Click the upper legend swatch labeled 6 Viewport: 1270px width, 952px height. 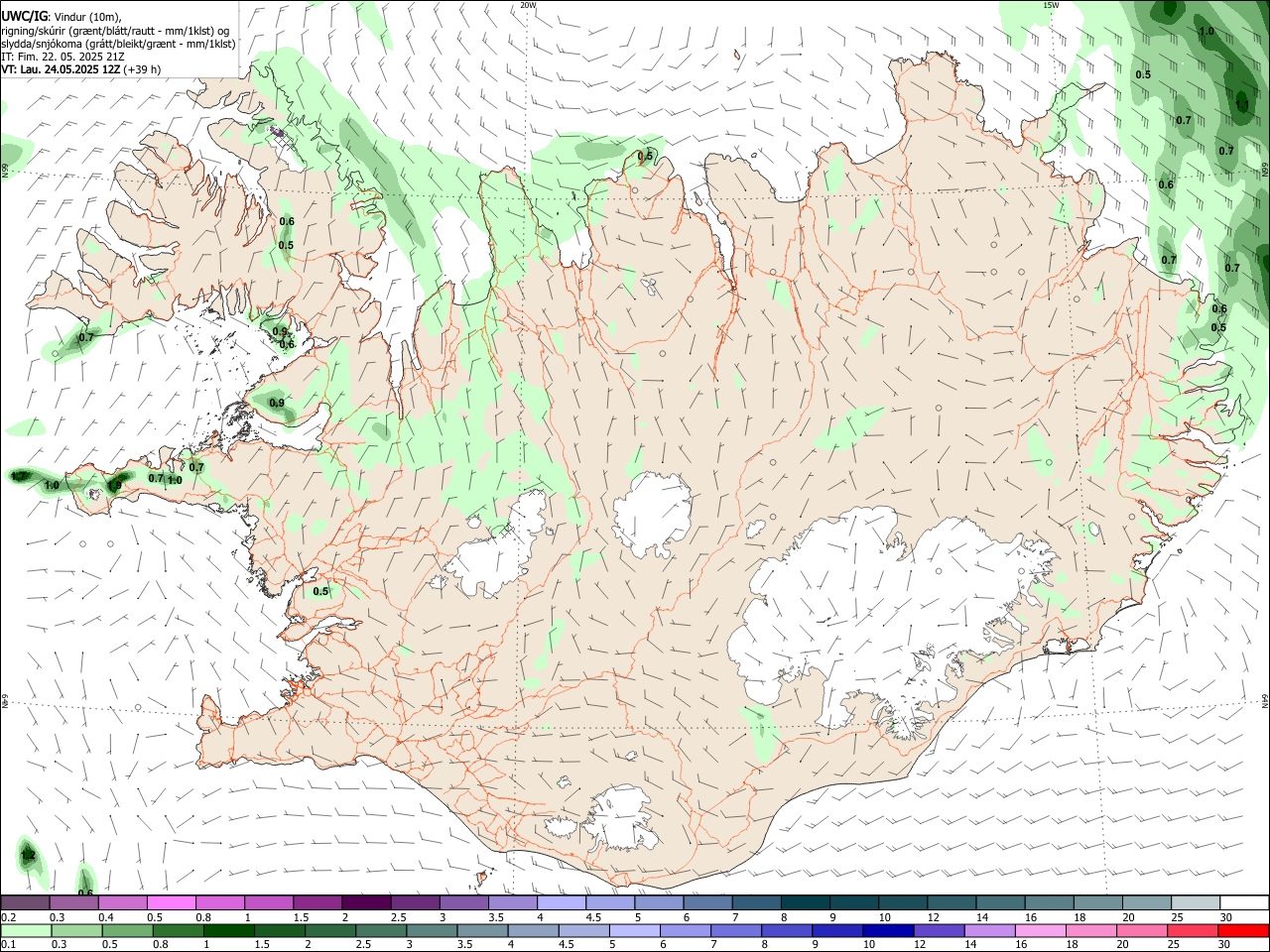(x=708, y=903)
